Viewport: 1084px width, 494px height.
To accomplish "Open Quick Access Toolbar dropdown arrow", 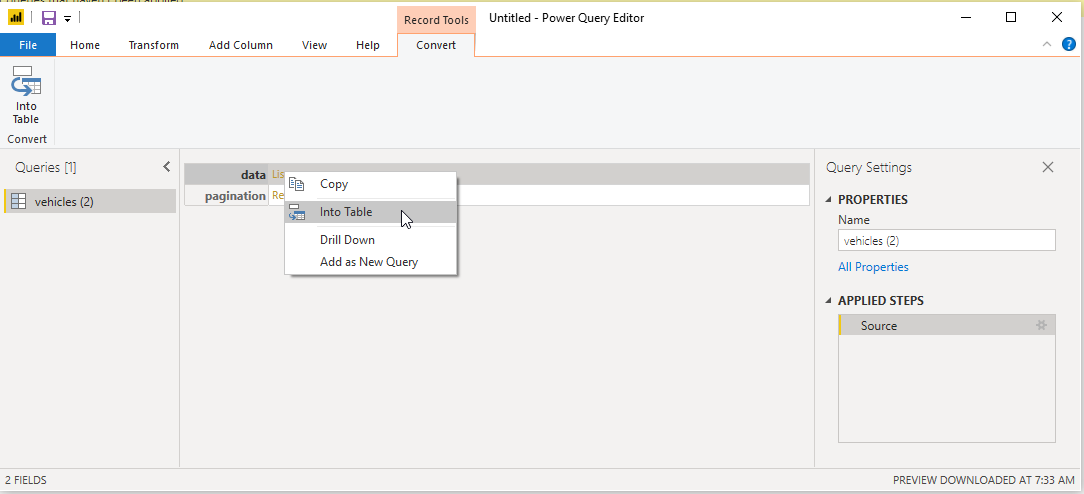I will click(x=67, y=19).
